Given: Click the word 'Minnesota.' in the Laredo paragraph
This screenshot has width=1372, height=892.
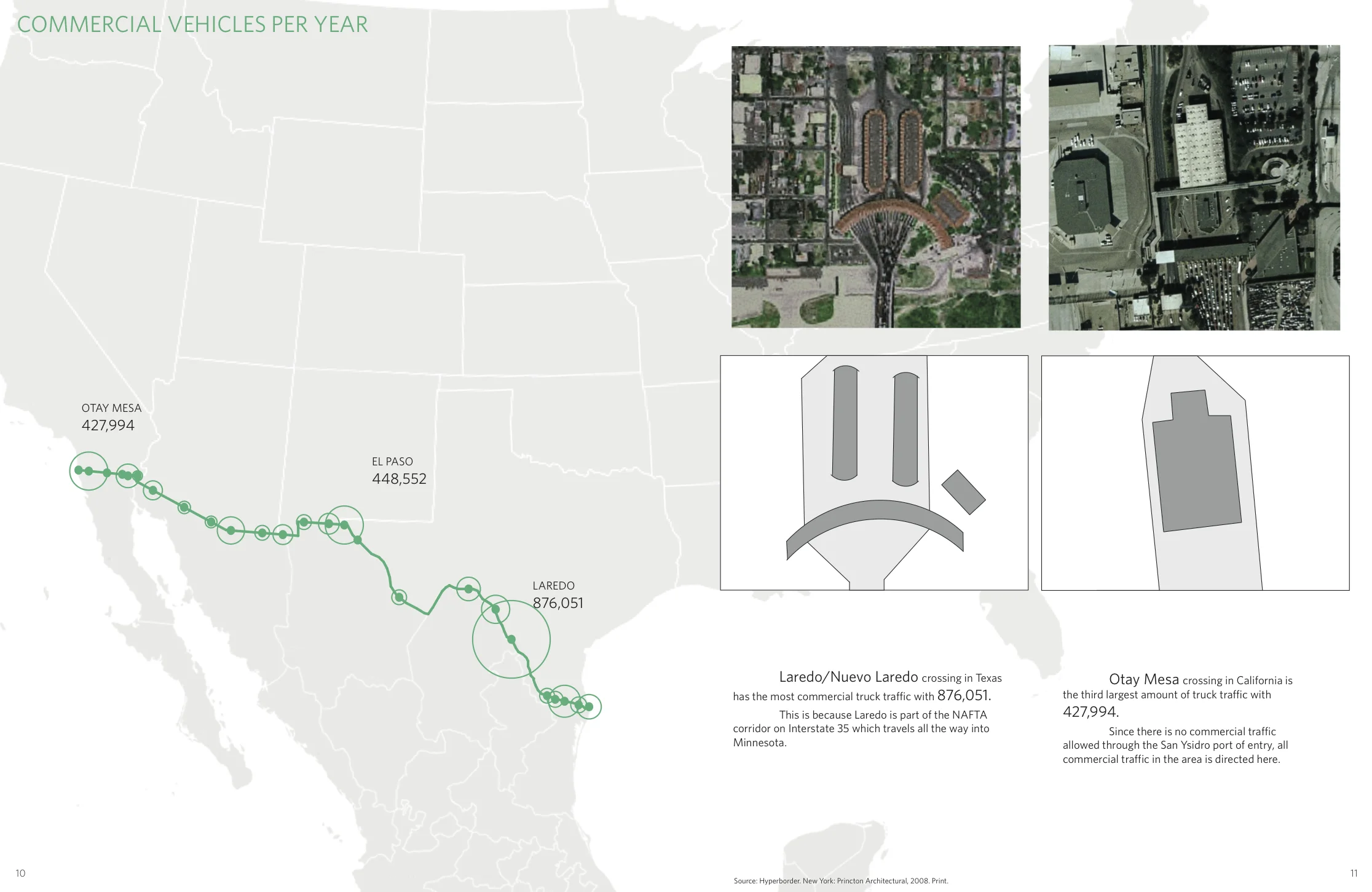Looking at the screenshot, I should coord(760,743).
